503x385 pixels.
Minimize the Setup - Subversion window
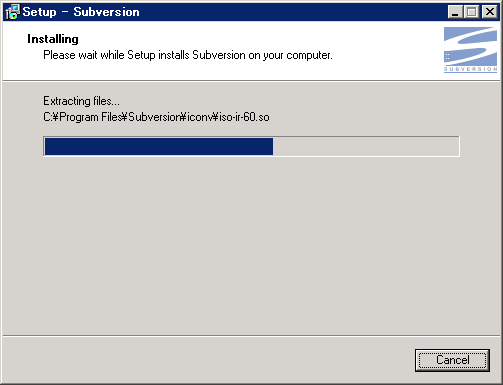[x=455, y=12]
